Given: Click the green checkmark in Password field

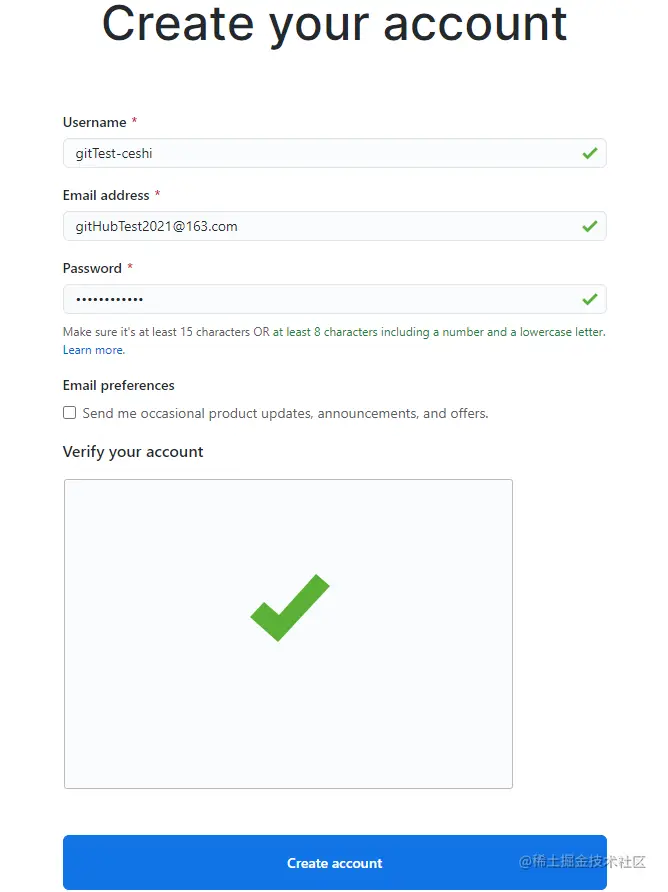Looking at the screenshot, I should (590, 299).
